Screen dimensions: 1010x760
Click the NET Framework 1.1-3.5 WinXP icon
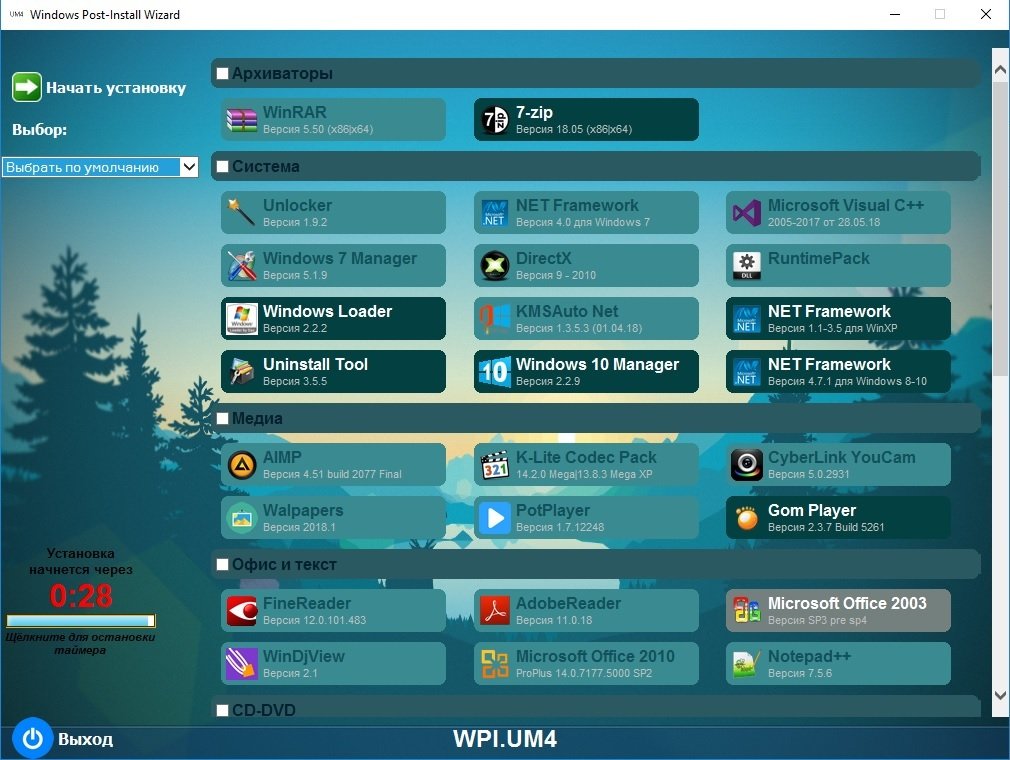747,318
